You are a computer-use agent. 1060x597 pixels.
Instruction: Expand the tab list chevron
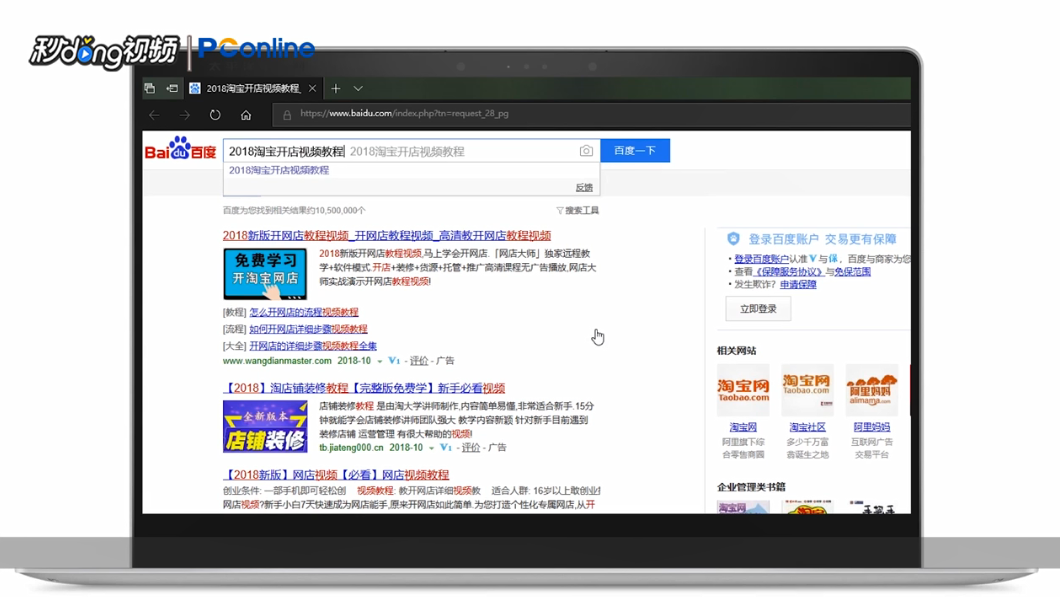(x=358, y=89)
